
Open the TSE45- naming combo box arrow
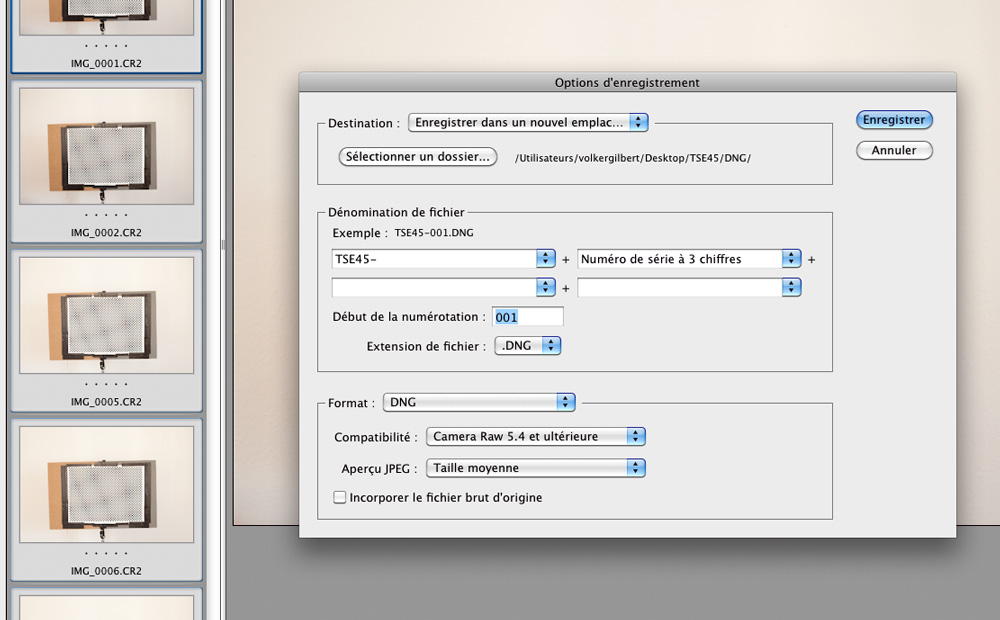pos(545,258)
